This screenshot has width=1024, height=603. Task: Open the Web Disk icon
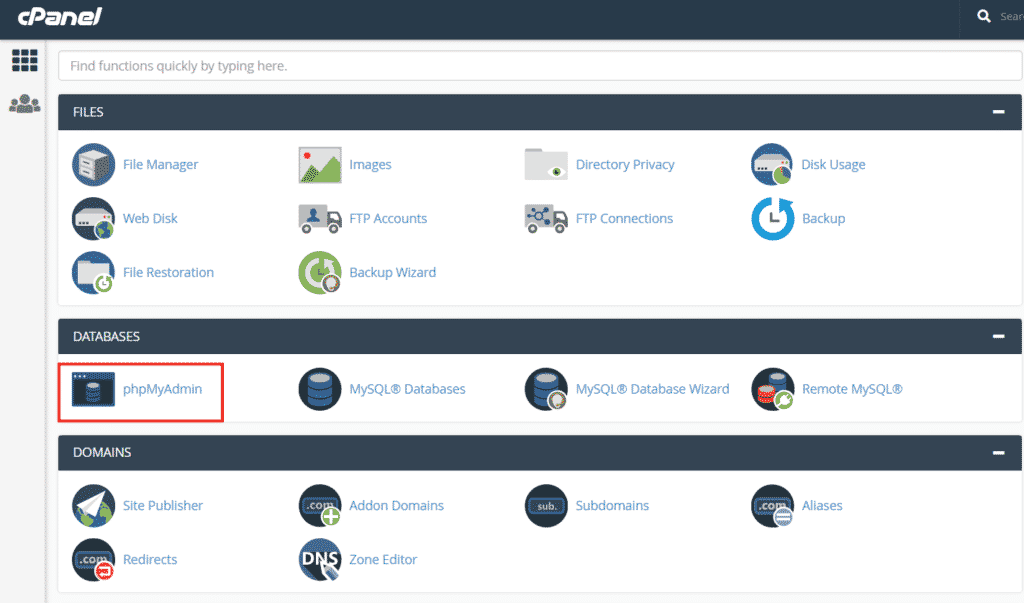(93, 219)
